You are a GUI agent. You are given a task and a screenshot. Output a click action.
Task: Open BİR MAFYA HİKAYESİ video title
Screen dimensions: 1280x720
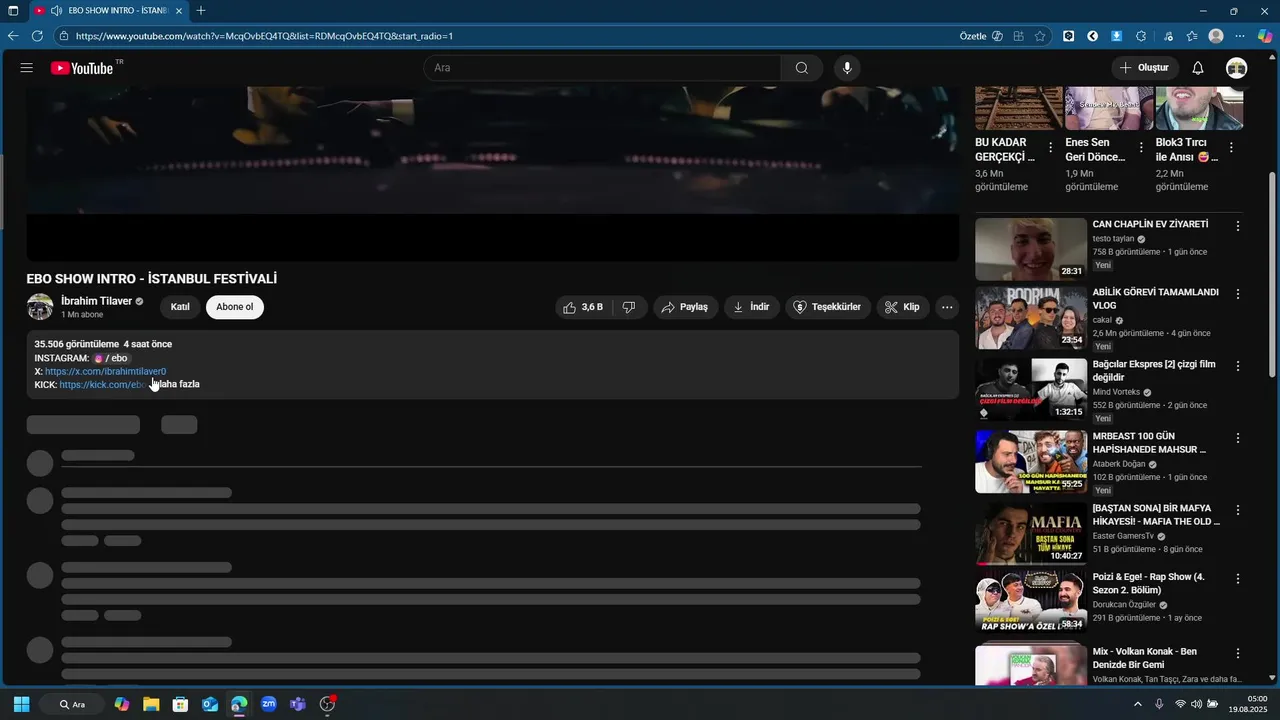1156,515
